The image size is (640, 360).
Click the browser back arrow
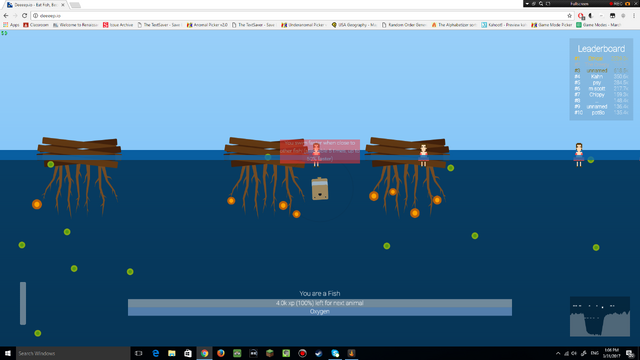click(6, 16)
